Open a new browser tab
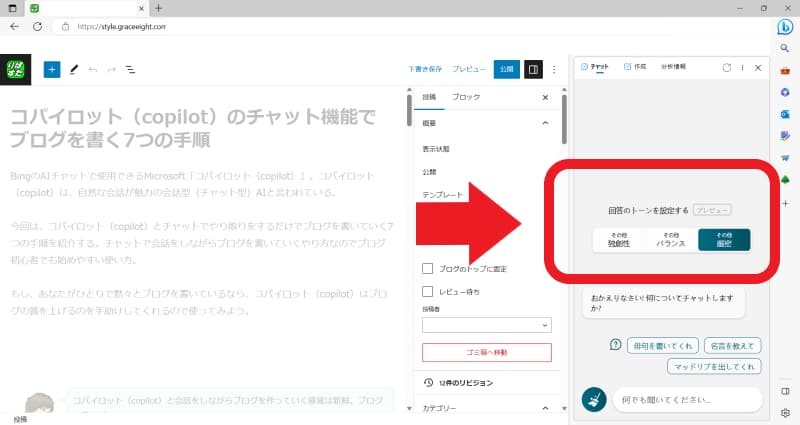Screen dimensions: 800x425 pos(159,8)
